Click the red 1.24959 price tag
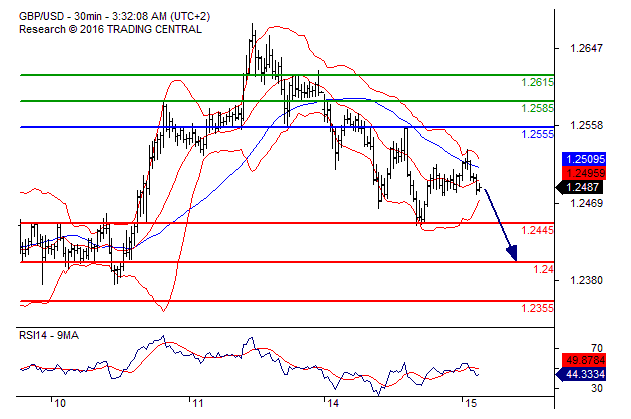The image size is (631, 419). tap(584, 173)
